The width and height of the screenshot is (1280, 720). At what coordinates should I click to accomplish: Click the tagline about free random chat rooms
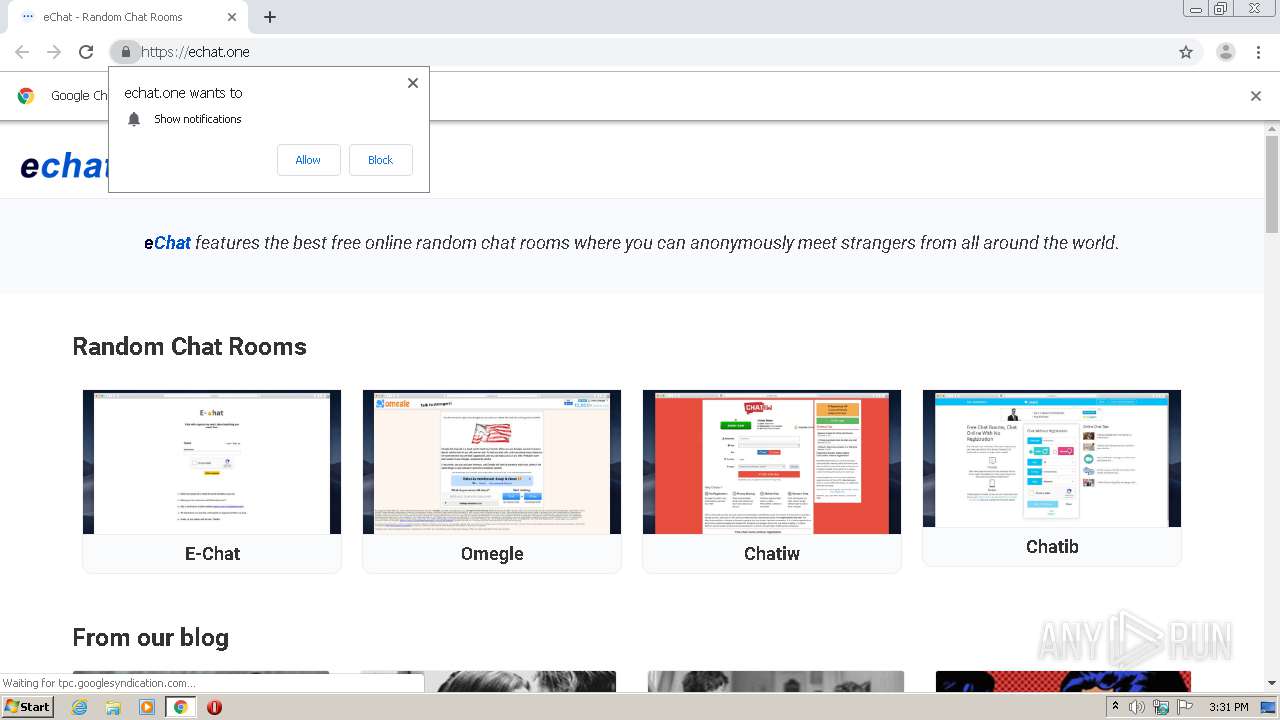[x=631, y=243]
